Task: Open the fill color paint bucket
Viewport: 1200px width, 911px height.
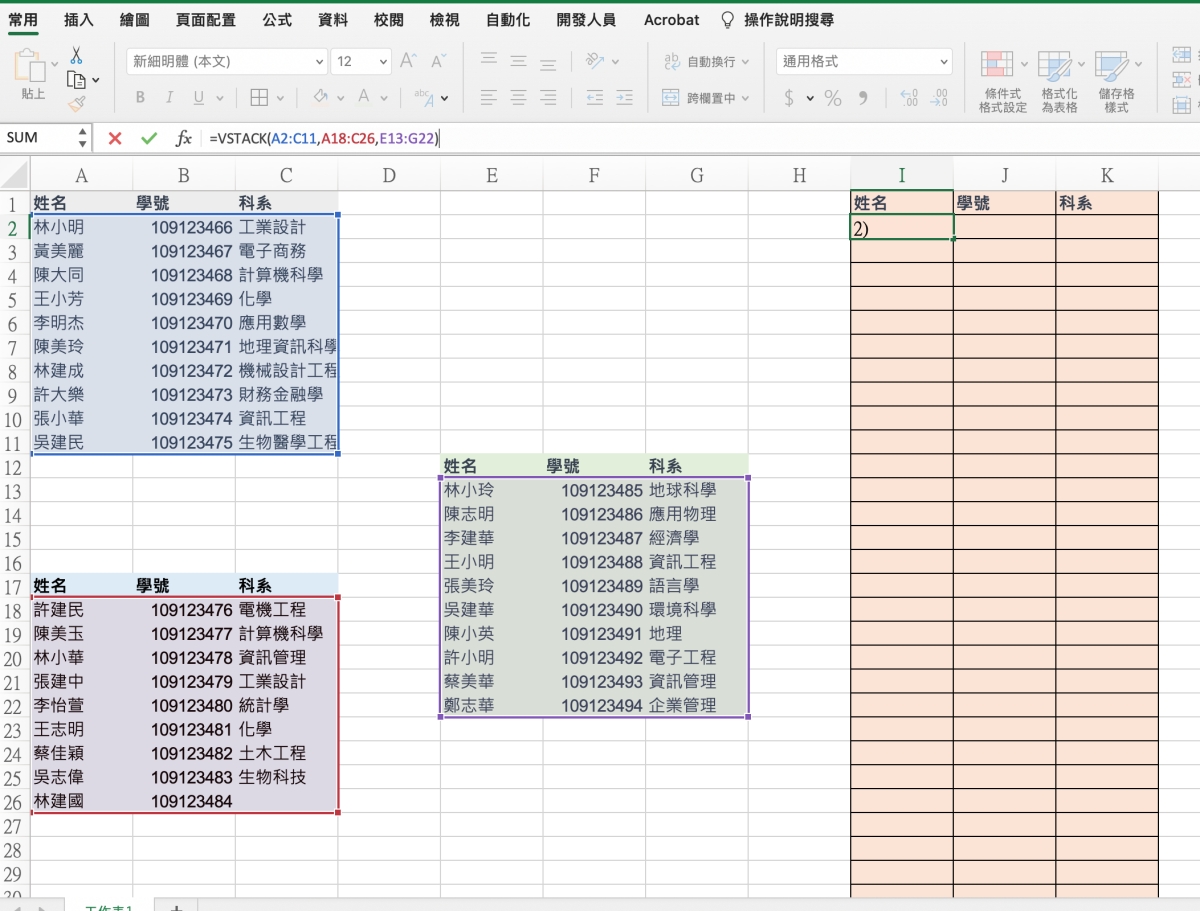Action: 320,97
